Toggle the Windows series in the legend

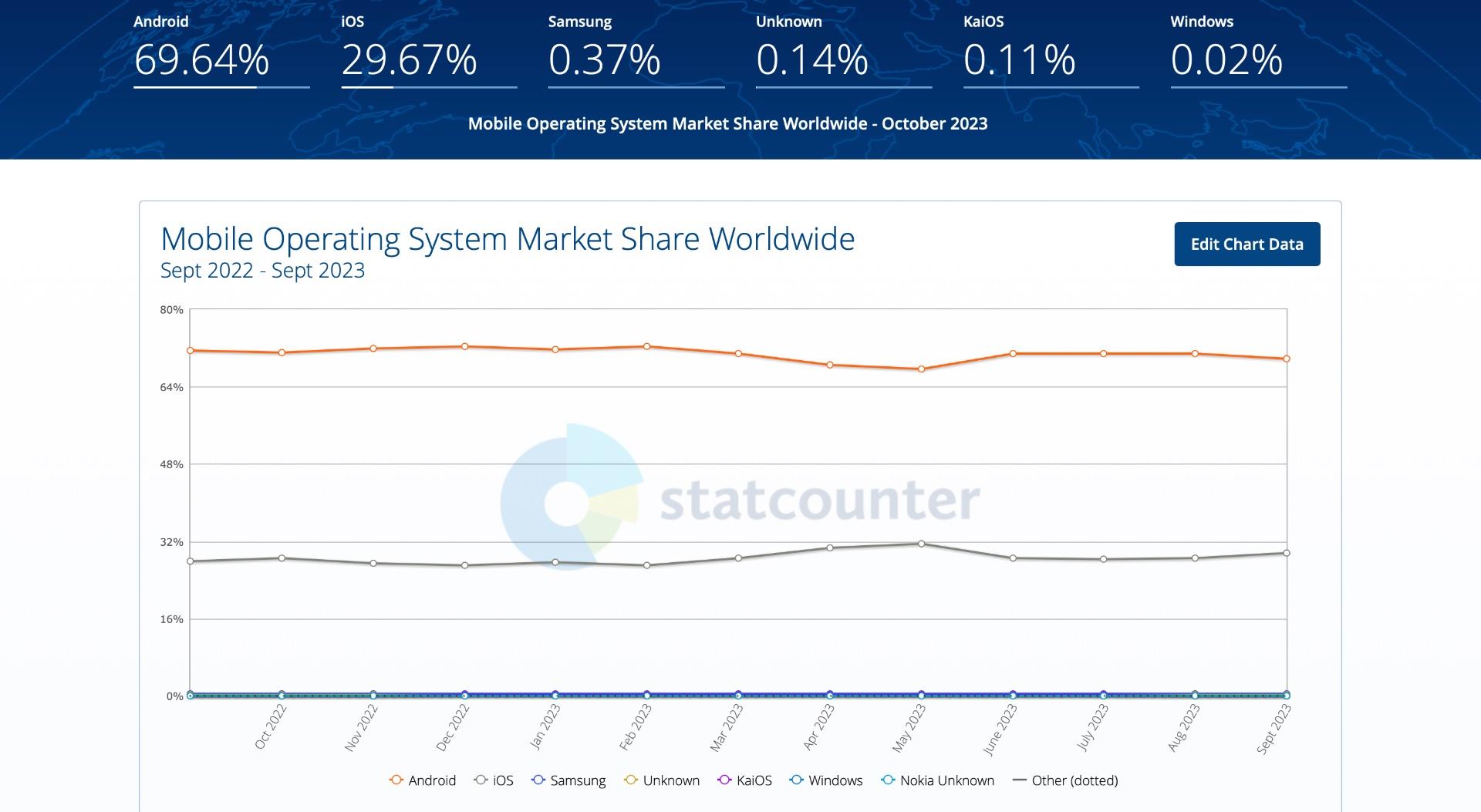point(826,780)
